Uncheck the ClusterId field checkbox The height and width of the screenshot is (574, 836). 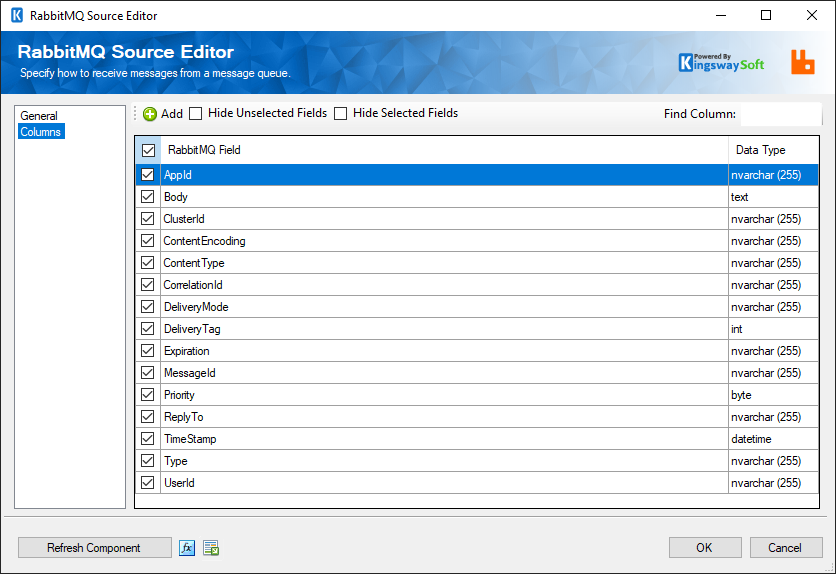[148, 219]
